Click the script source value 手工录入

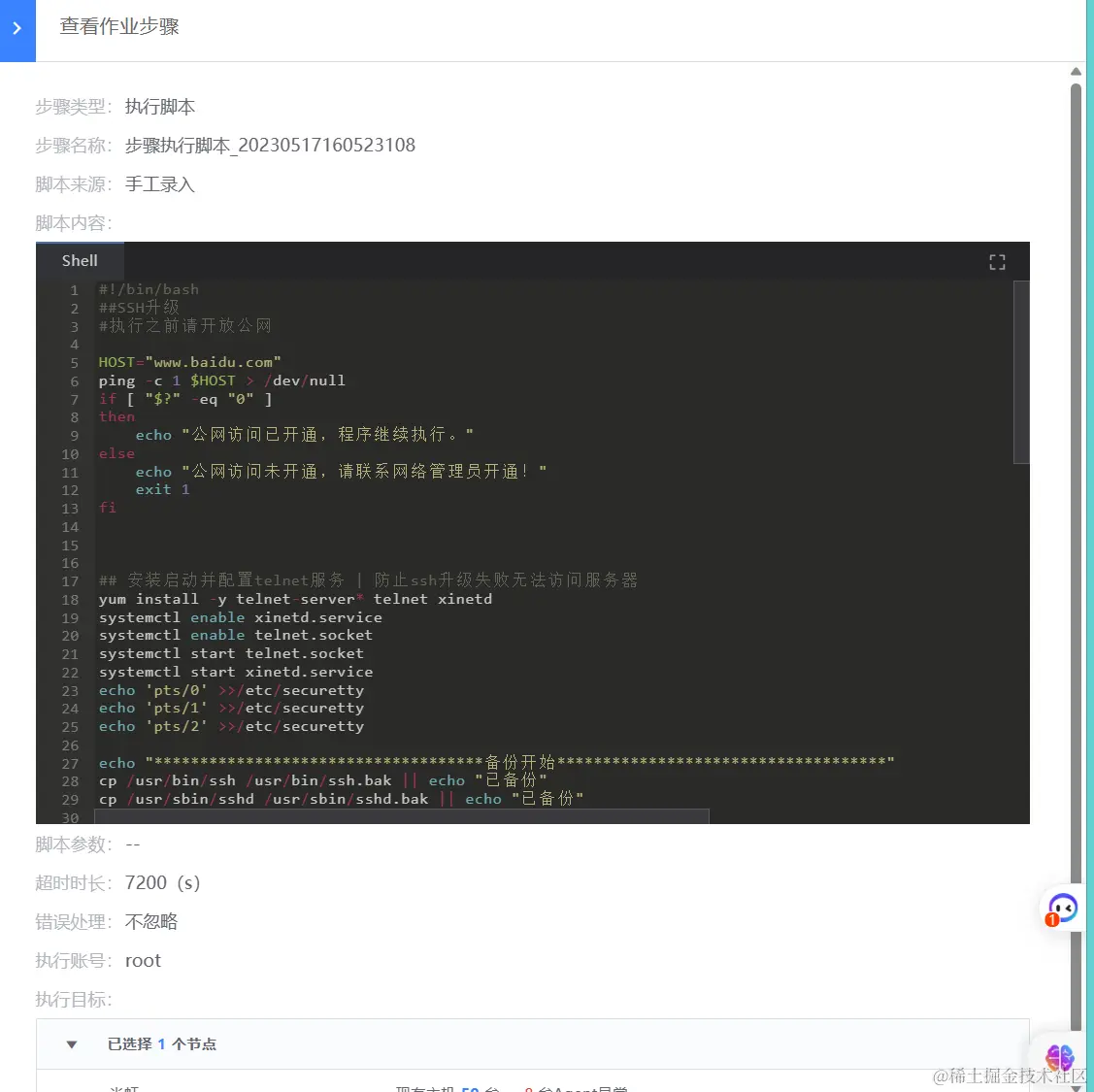(x=160, y=184)
